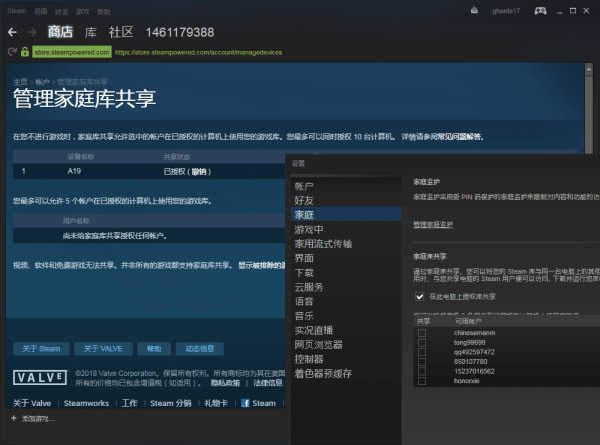This screenshot has width=600, height=445.
Task: Open the 视图 menu
Action: tap(41, 11)
